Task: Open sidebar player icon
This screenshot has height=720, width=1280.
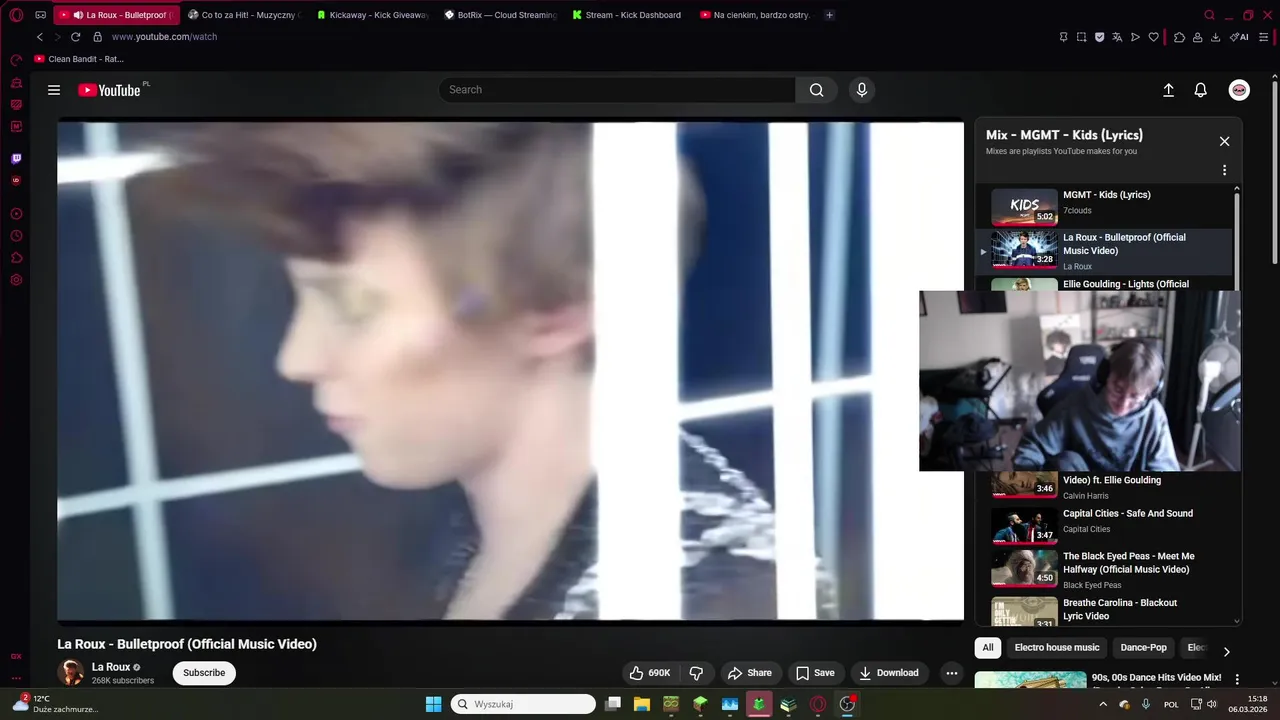Action: (x=16, y=214)
